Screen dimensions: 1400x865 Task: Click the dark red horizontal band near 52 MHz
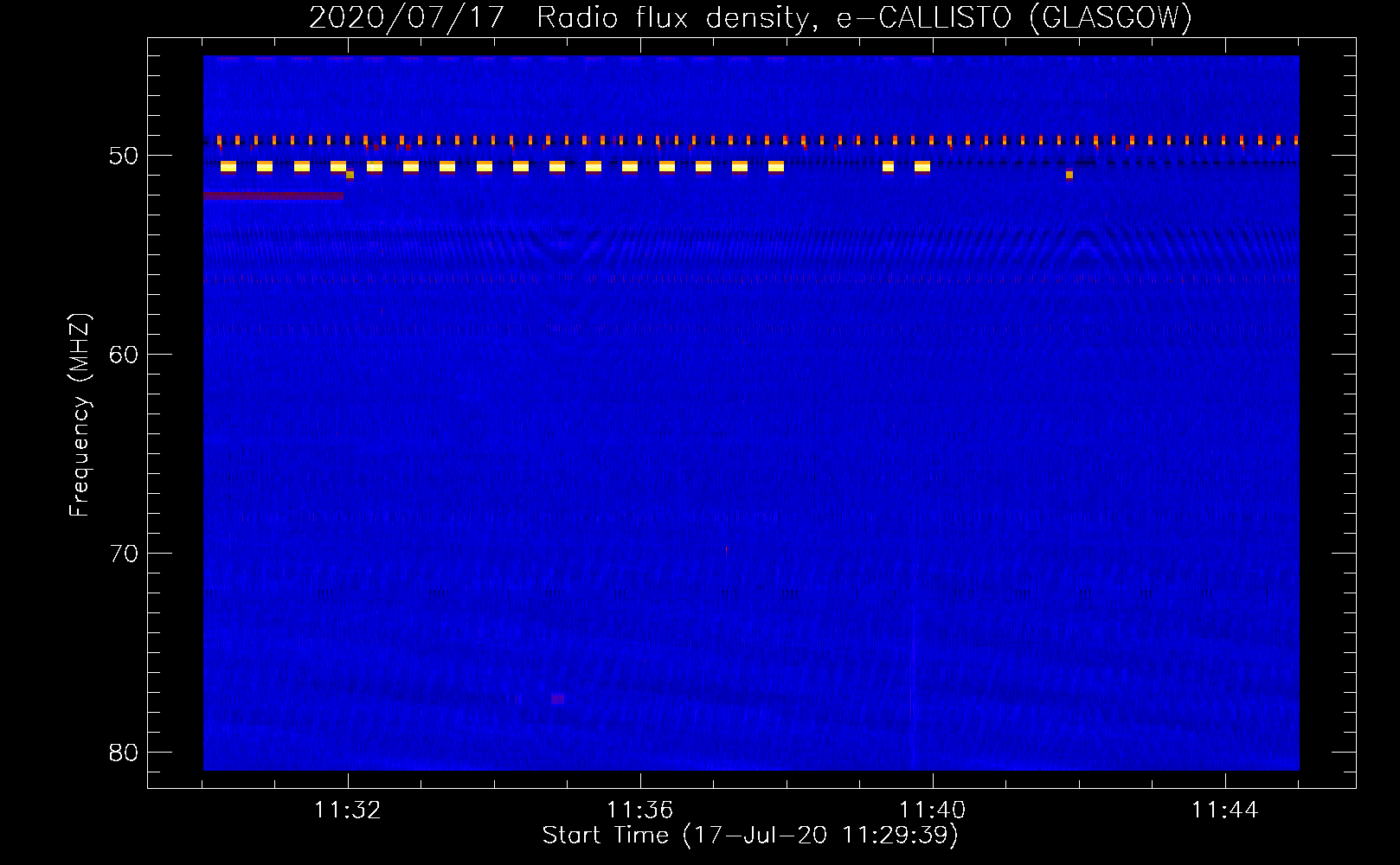point(273,196)
